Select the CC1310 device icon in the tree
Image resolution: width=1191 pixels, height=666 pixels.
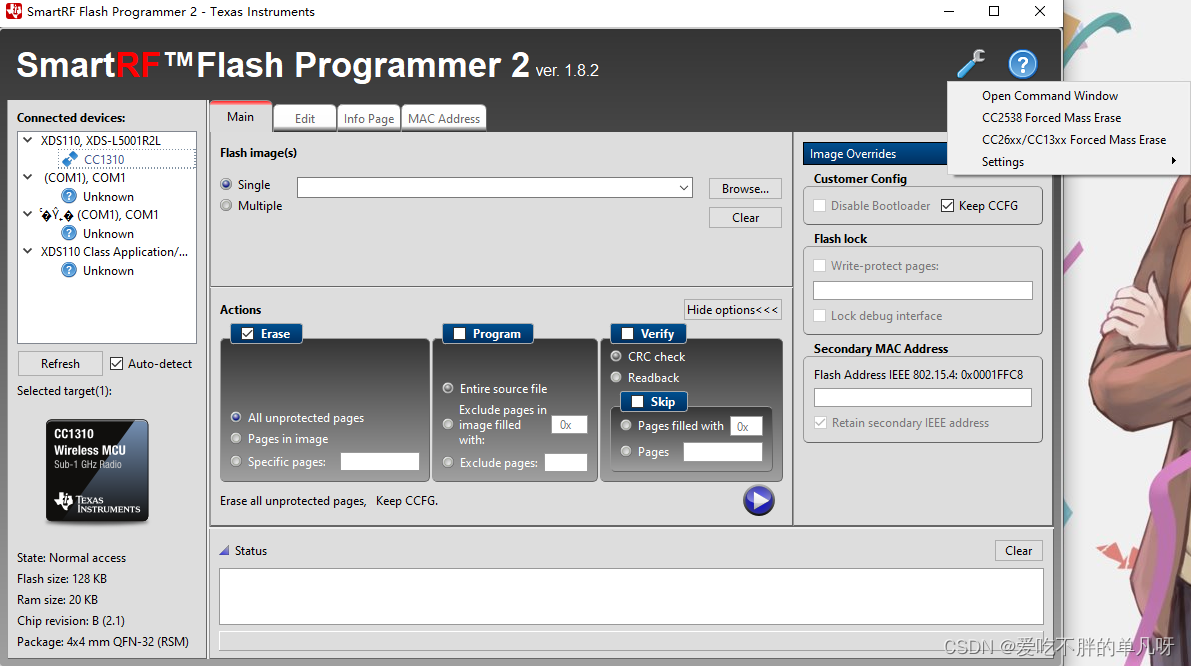click(x=69, y=159)
